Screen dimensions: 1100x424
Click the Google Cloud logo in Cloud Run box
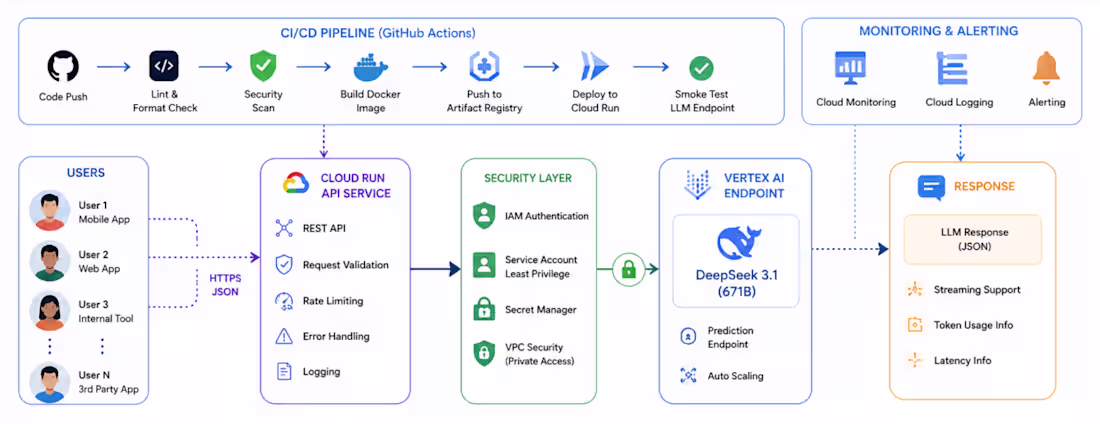[296, 183]
